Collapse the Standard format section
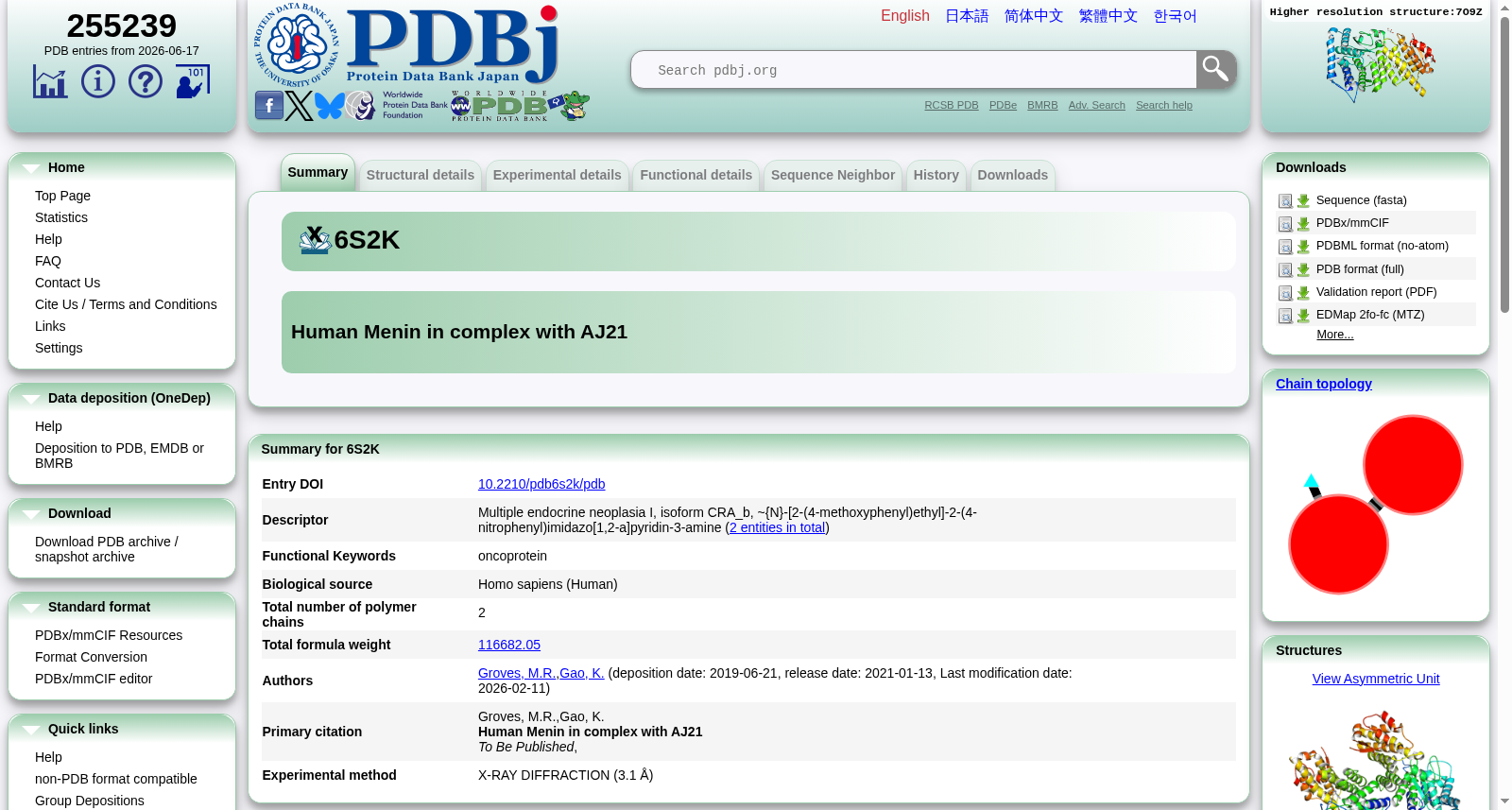The image size is (1512, 810). tap(31, 608)
